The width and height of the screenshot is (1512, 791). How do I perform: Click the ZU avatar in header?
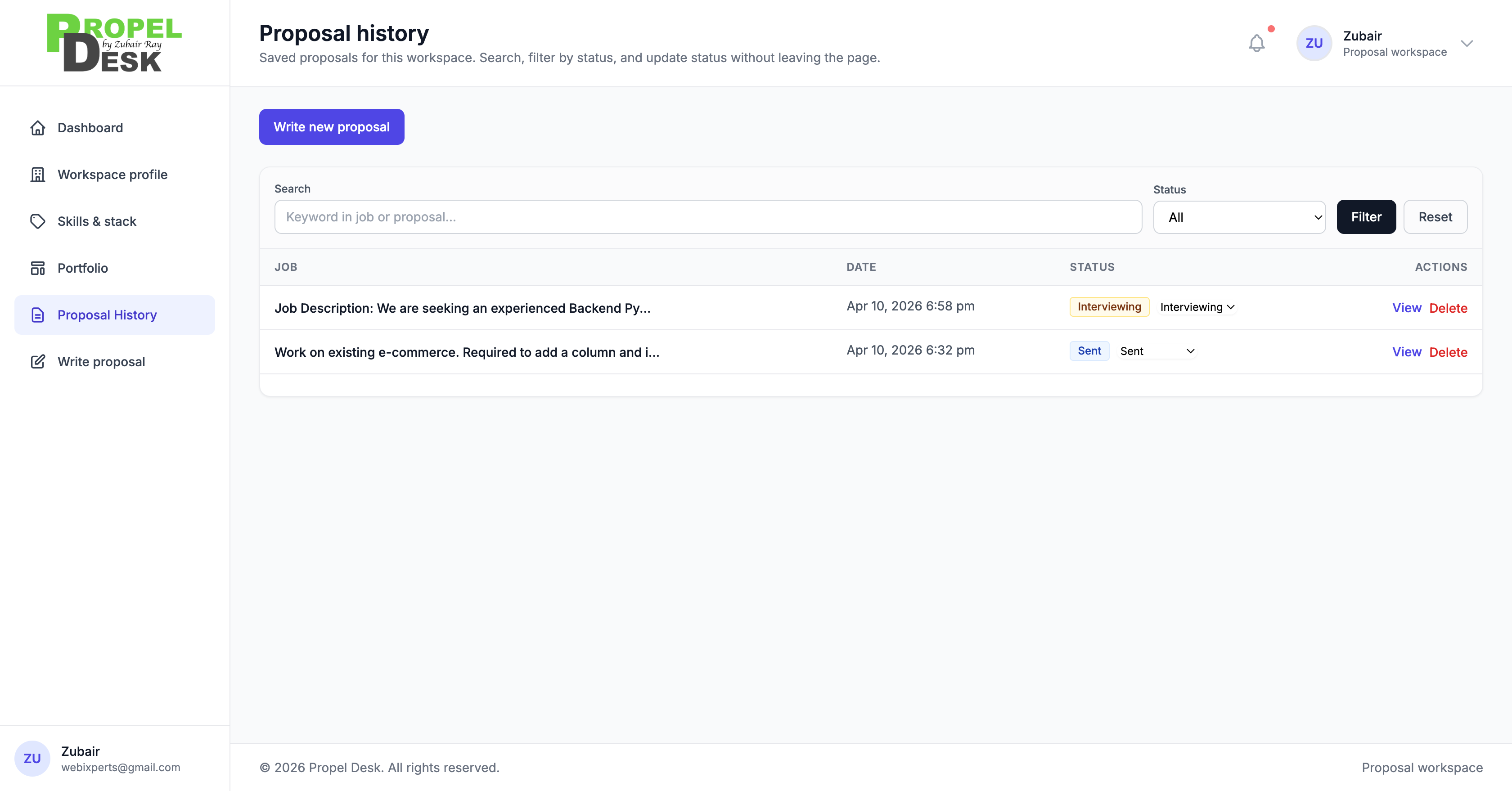[x=1314, y=44]
